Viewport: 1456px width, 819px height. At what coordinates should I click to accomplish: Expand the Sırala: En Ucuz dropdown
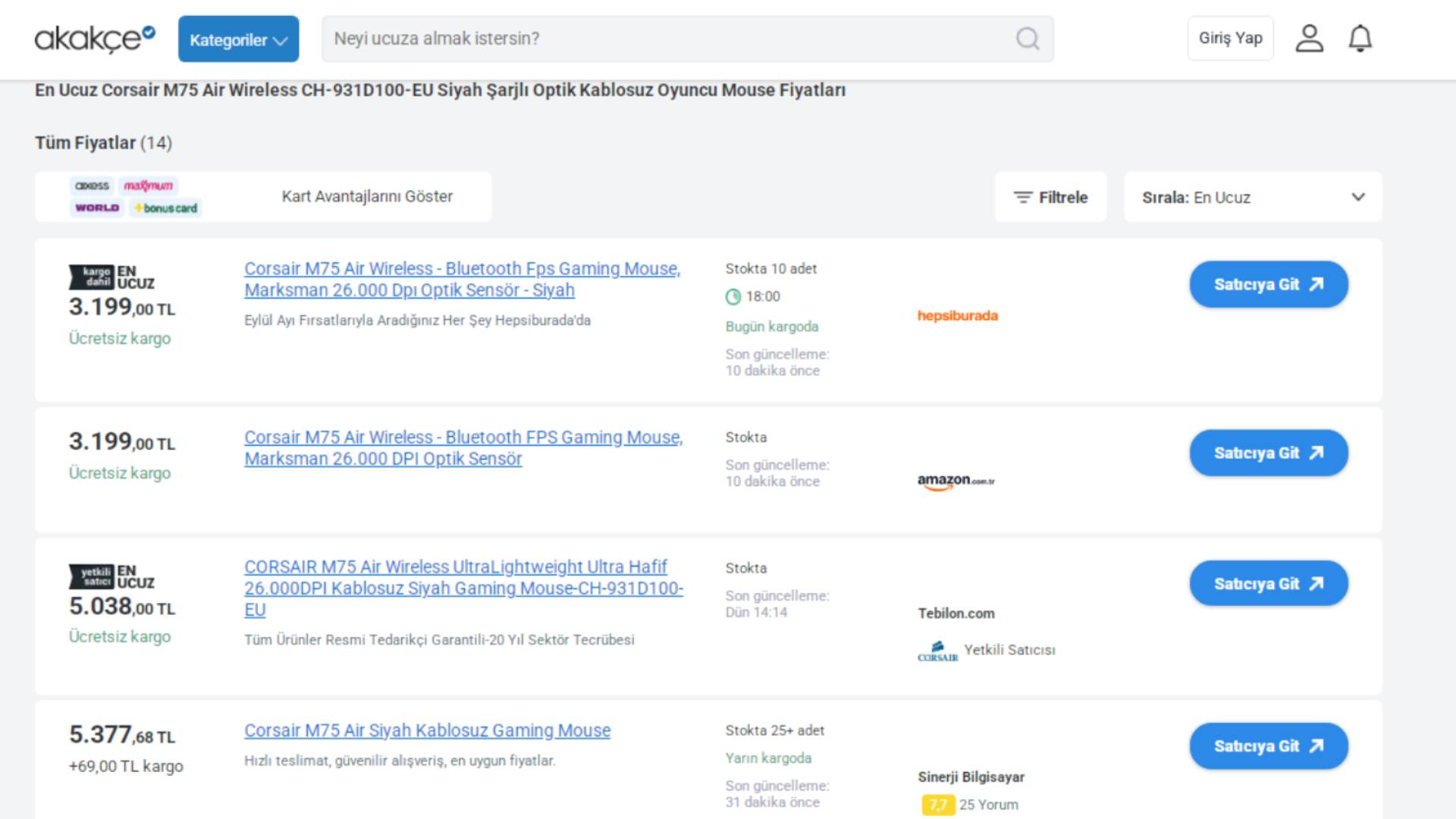point(1253,197)
